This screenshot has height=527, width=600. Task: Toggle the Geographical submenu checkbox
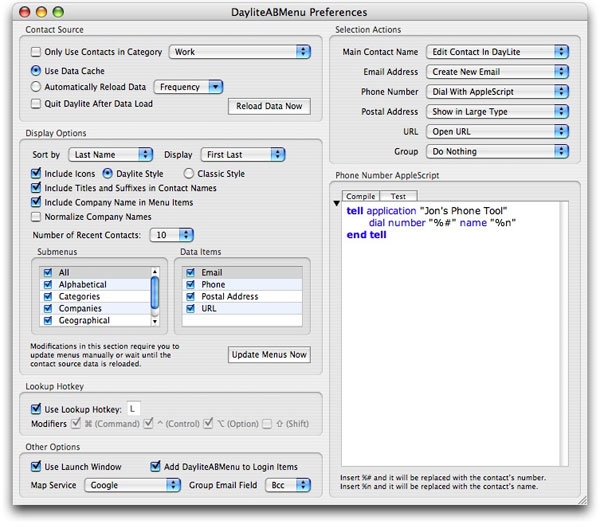48,320
